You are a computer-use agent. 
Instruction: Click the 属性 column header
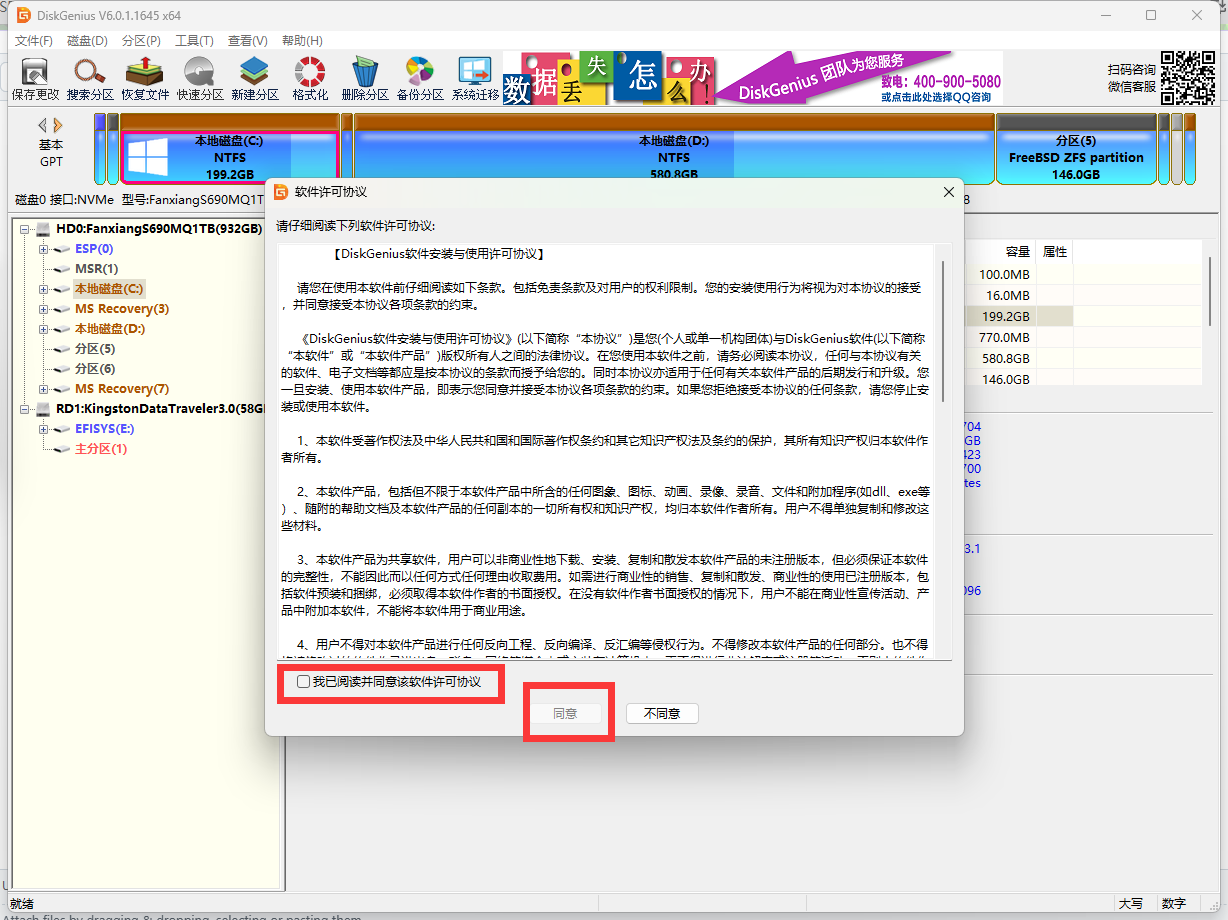tap(1055, 251)
